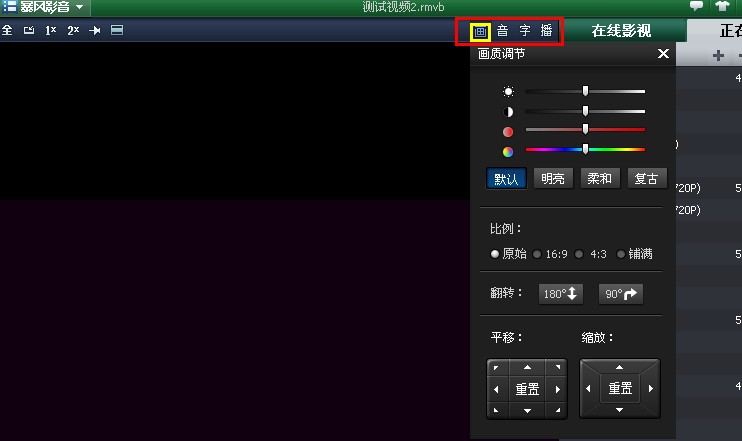Adjust the red saturation slider
The width and height of the screenshot is (742, 441).
(x=585, y=129)
